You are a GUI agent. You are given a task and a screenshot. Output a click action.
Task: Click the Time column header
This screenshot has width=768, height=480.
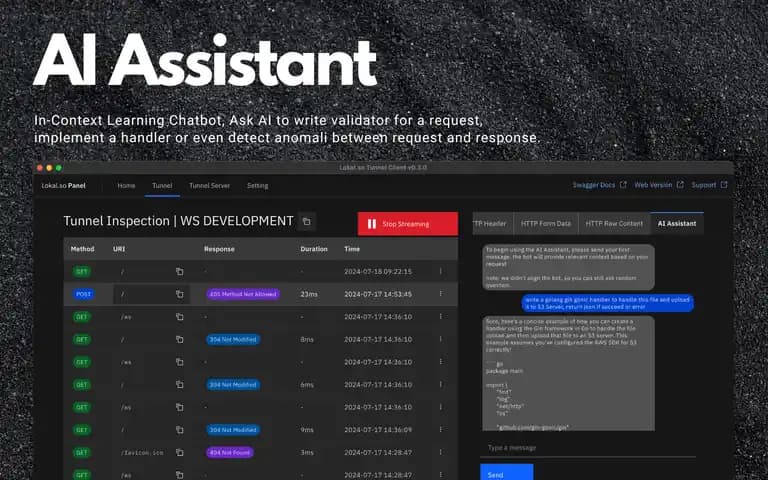pyautogui.click(x=352, y=249)
